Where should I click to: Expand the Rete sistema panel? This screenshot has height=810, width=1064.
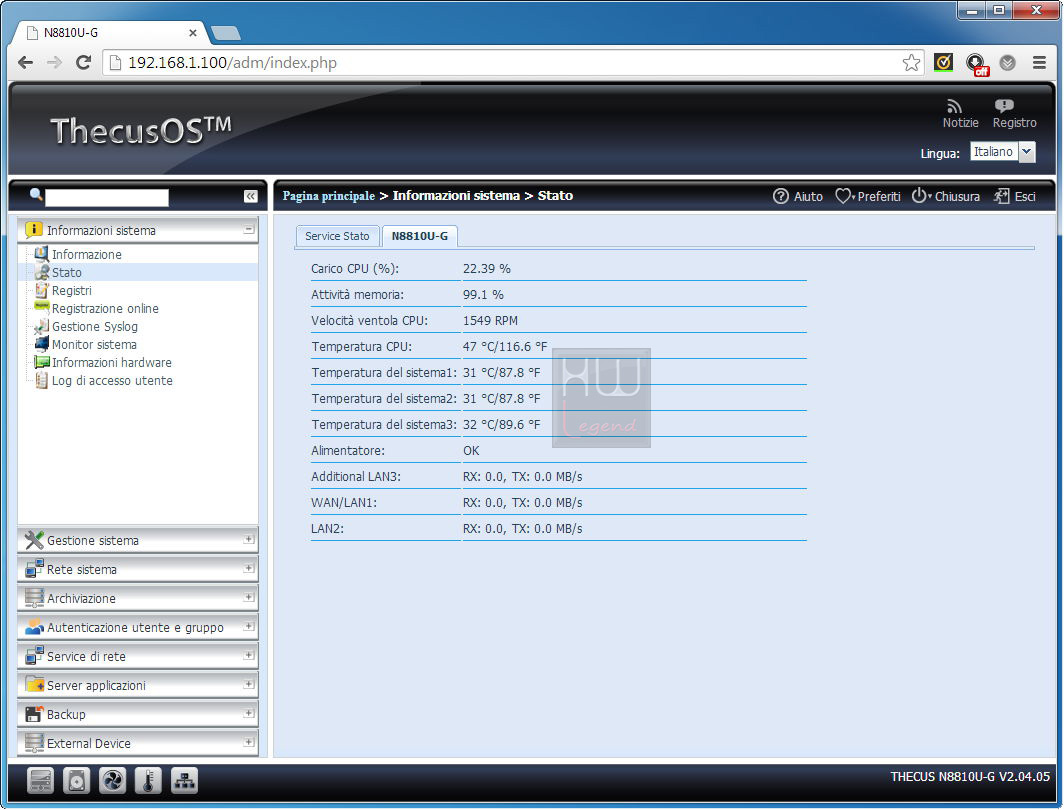click(249, 568)
